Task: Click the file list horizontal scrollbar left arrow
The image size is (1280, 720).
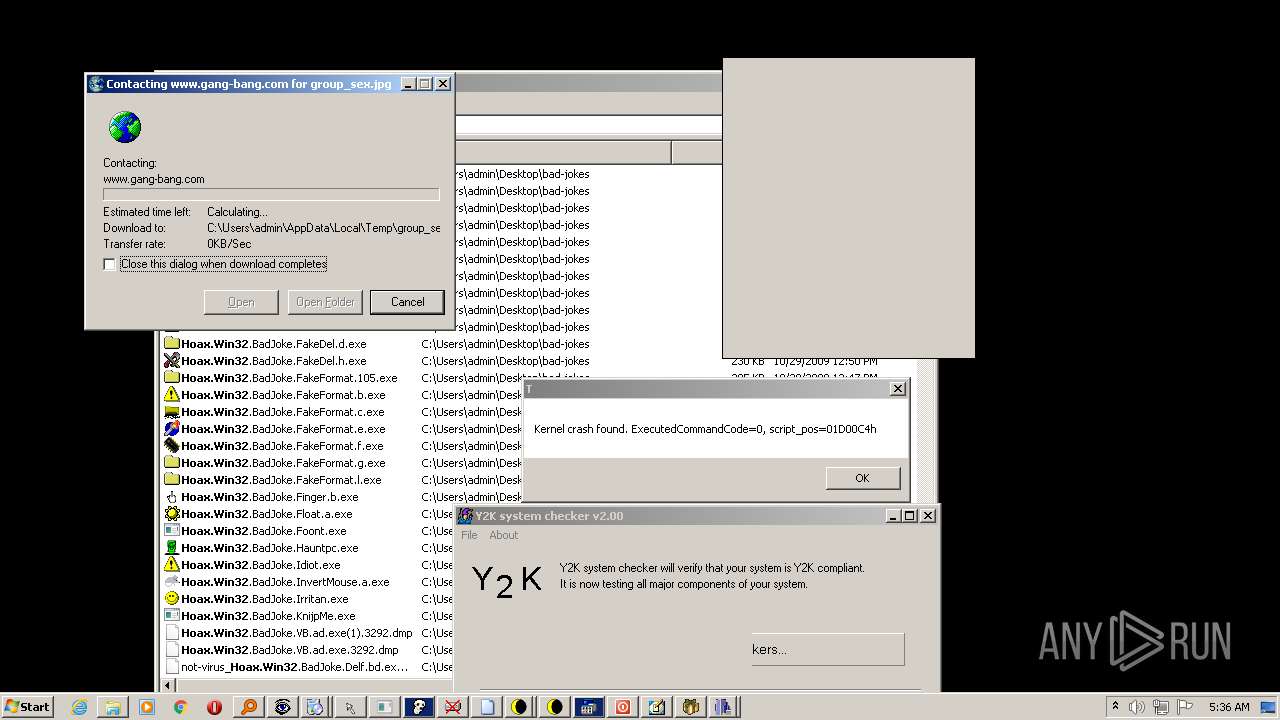Action: click(168, 685)
